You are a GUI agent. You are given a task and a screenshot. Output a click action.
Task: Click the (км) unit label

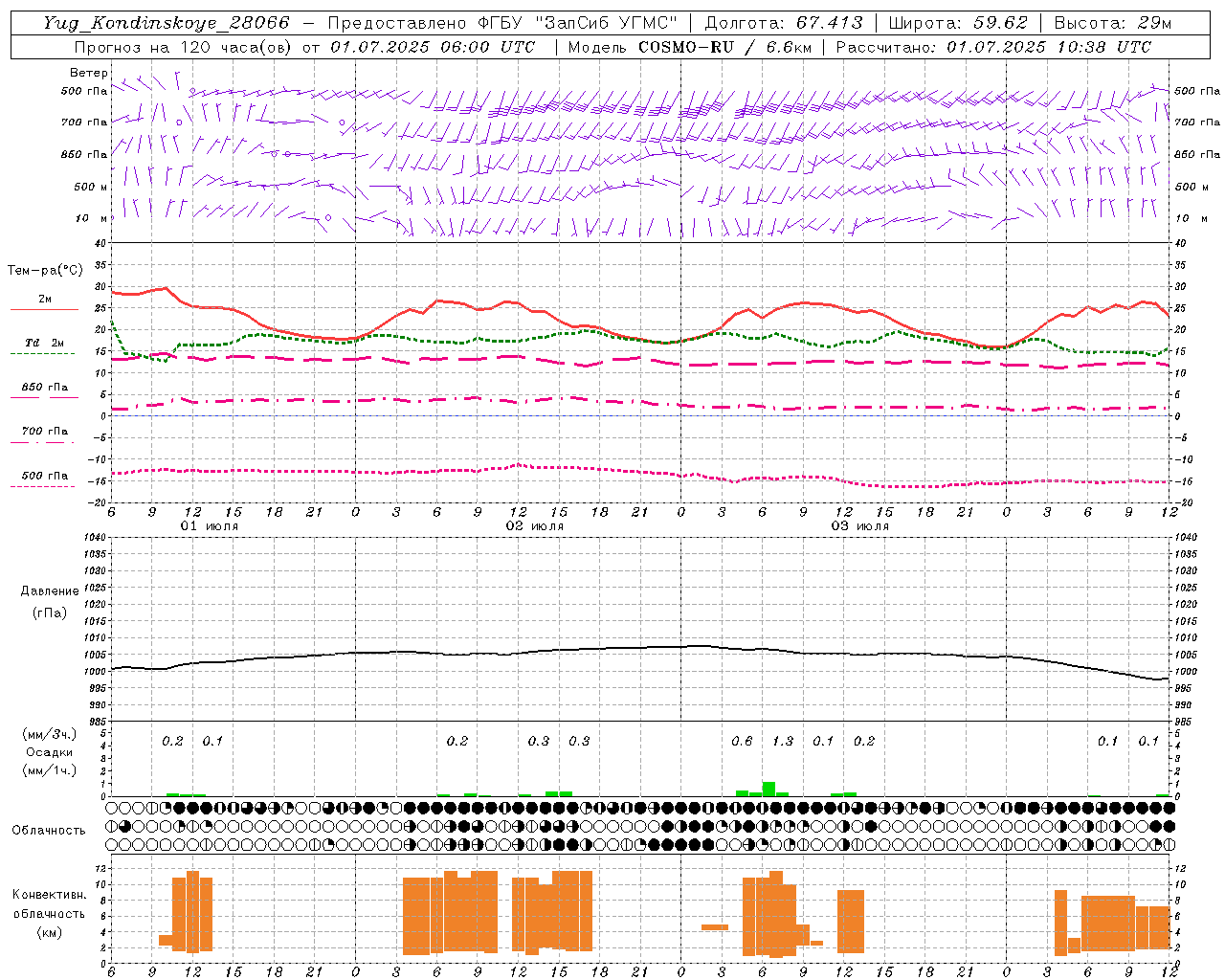(50, 932)
